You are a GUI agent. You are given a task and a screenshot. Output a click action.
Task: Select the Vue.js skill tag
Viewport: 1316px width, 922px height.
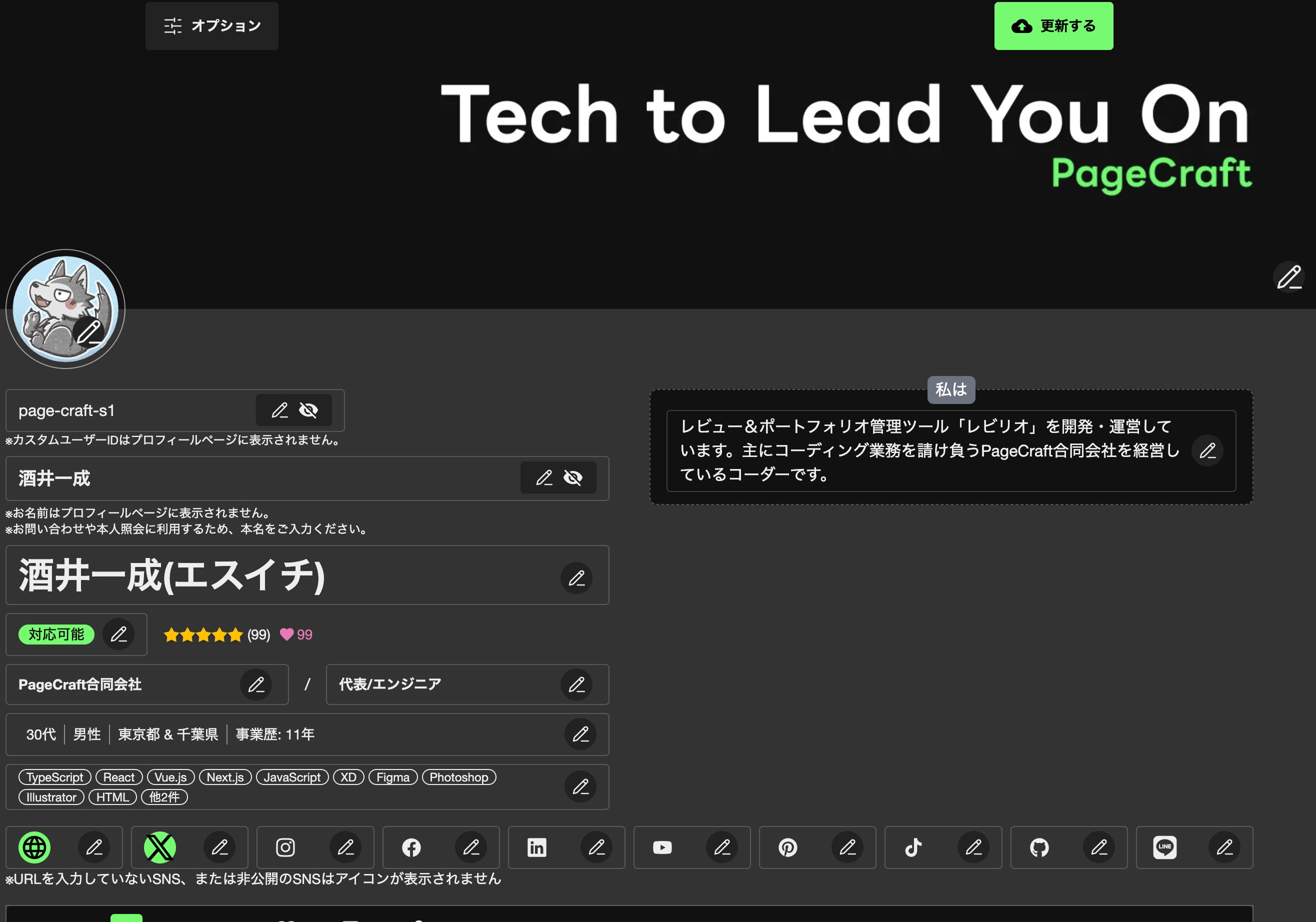coord(170,777)
